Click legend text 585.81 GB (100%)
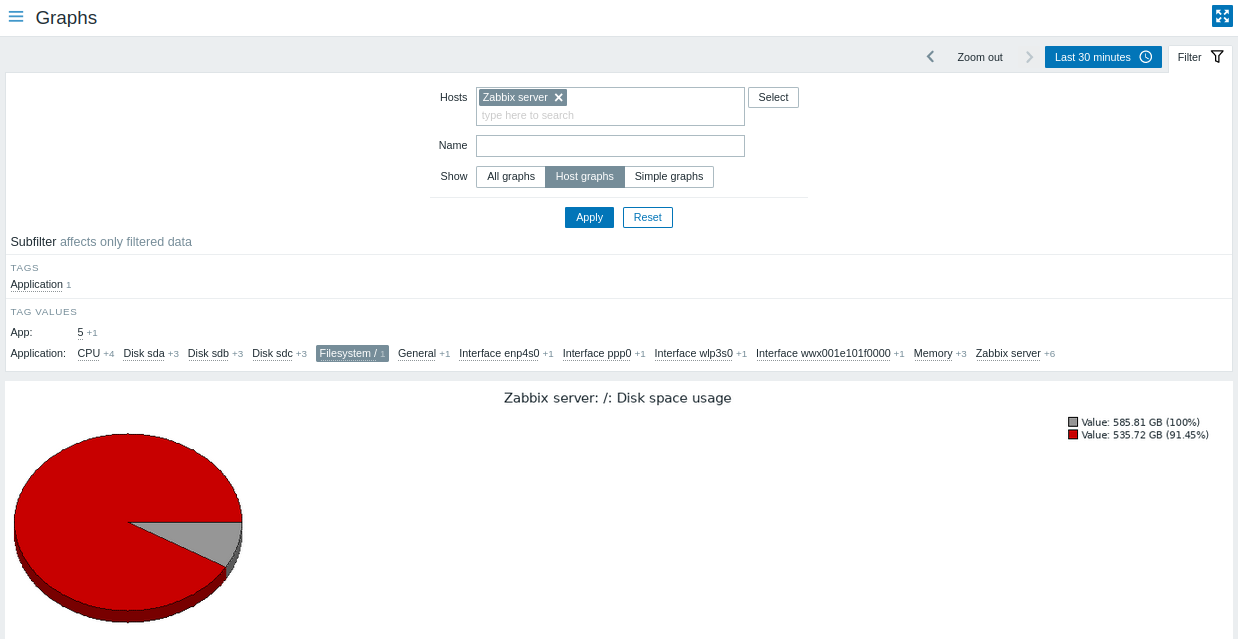 1140,423
